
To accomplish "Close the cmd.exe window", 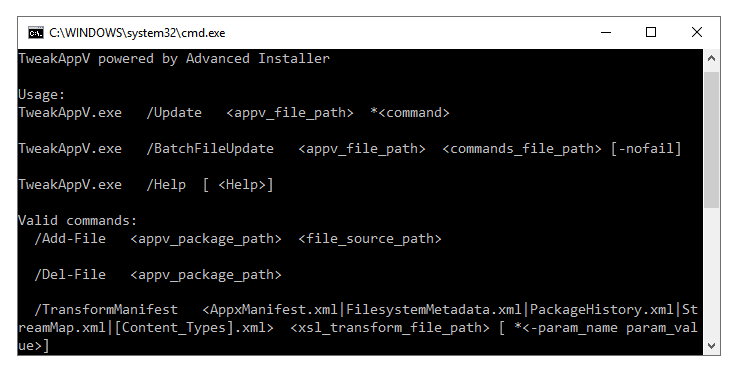I will (x=697, y=32).
